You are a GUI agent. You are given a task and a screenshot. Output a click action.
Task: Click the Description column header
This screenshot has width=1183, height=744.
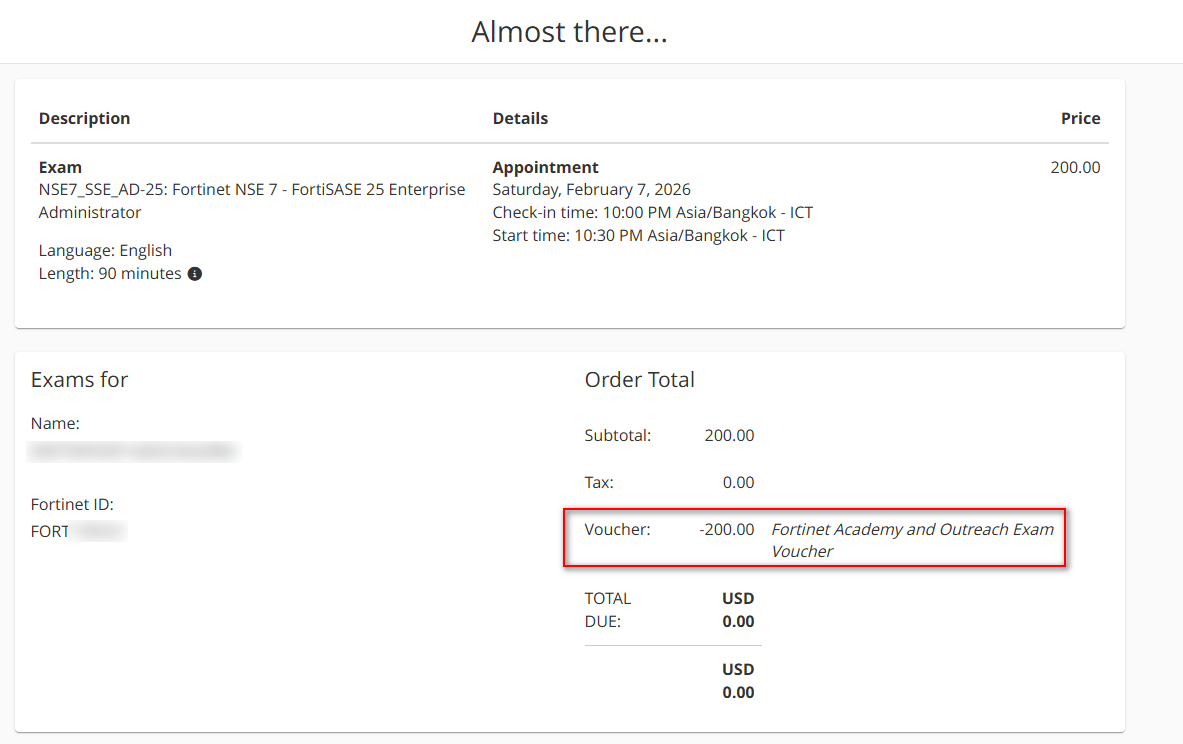[84, 118]
